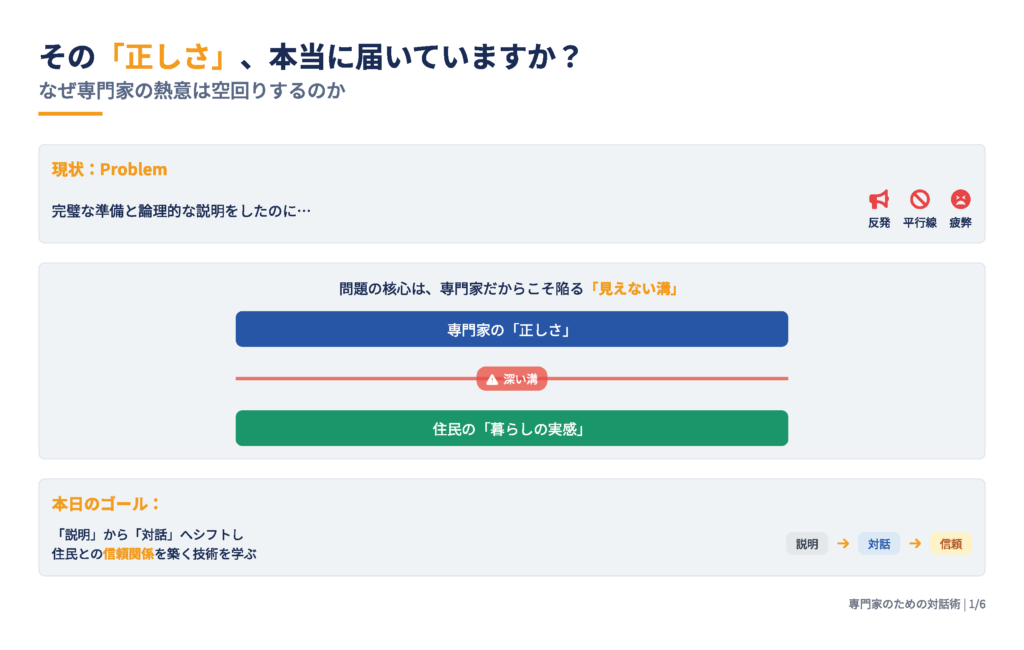Select the green 住民の「暮らしの実感」 bar
1024x650 pixels.
(x=511, y=429)
